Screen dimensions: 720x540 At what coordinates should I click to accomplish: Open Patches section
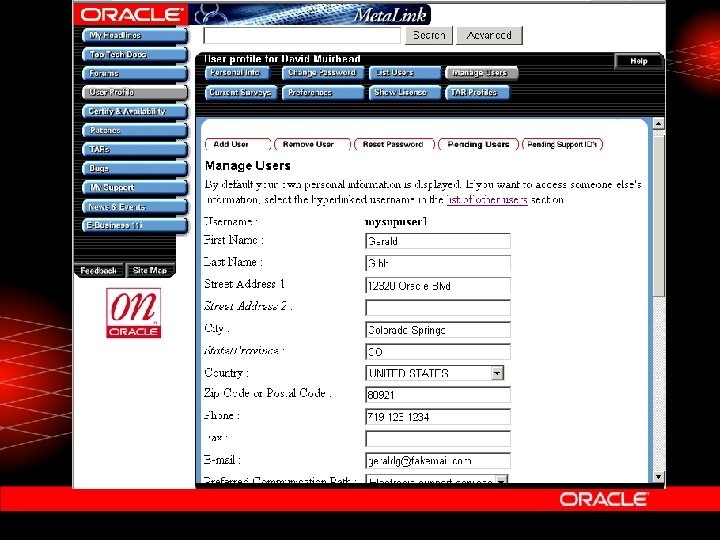pyautogui.click(x=135, y=130)
